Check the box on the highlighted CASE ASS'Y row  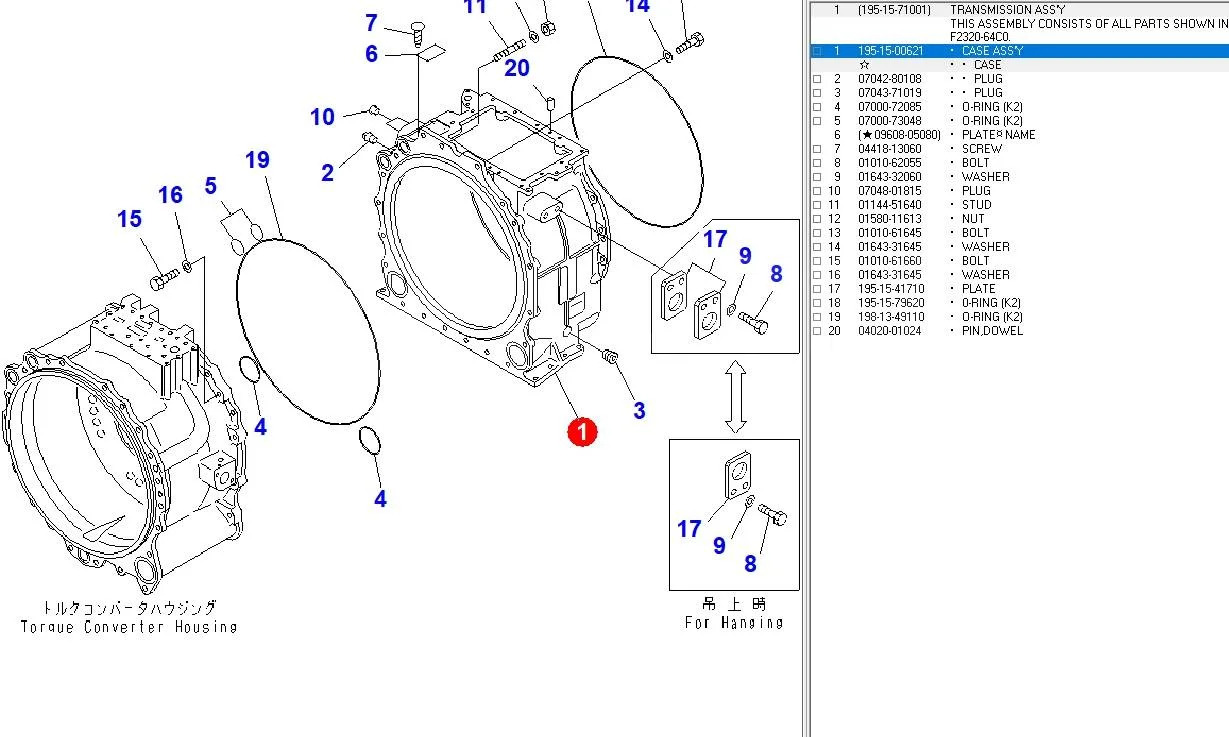click(x=817, y=51)
